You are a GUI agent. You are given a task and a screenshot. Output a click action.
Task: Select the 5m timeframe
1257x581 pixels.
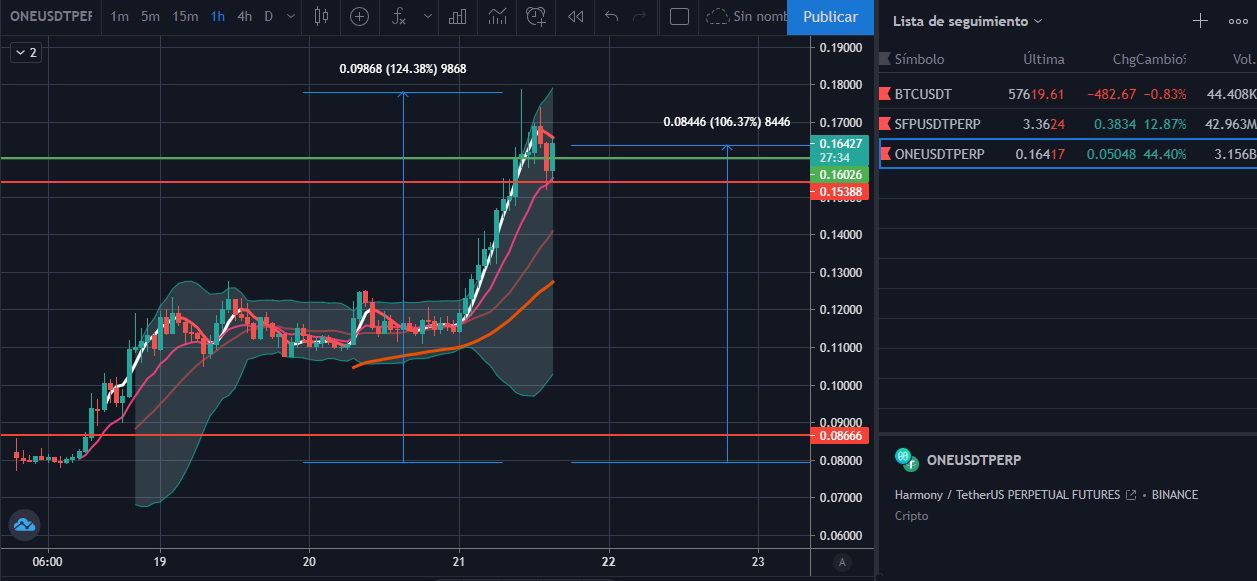(x=150, y=16)
